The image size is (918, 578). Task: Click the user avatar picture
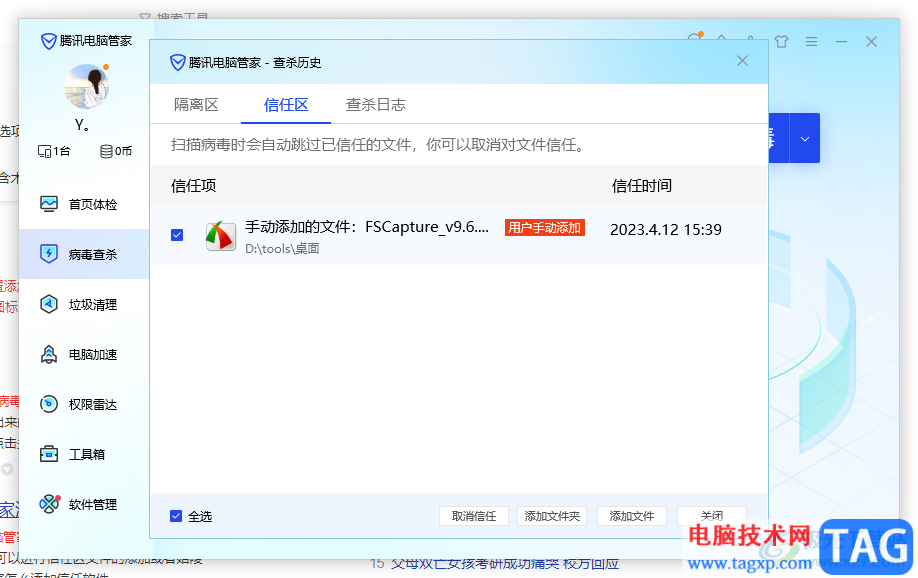(x=86, y=86)
